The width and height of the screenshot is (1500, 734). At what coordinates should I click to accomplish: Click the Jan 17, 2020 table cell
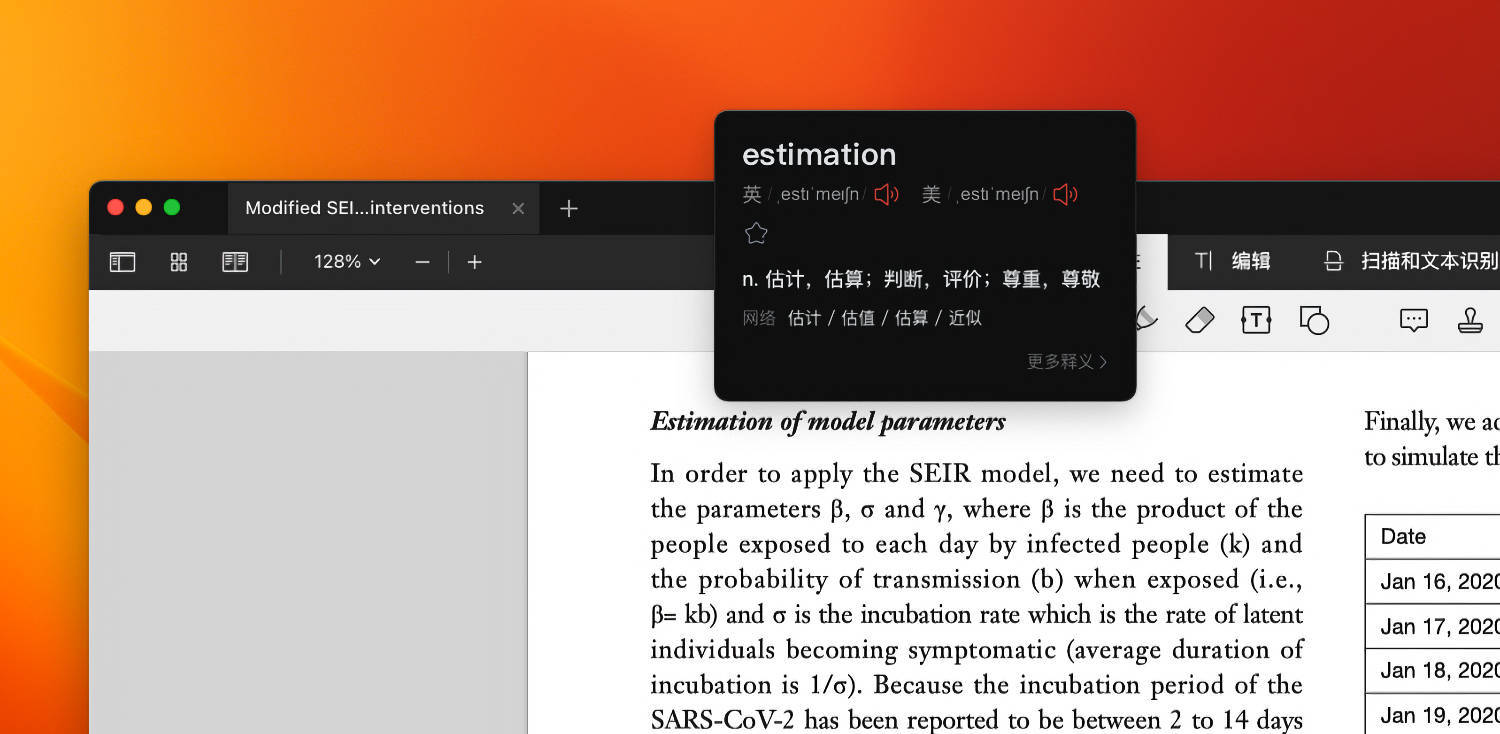click(1433, 626)
